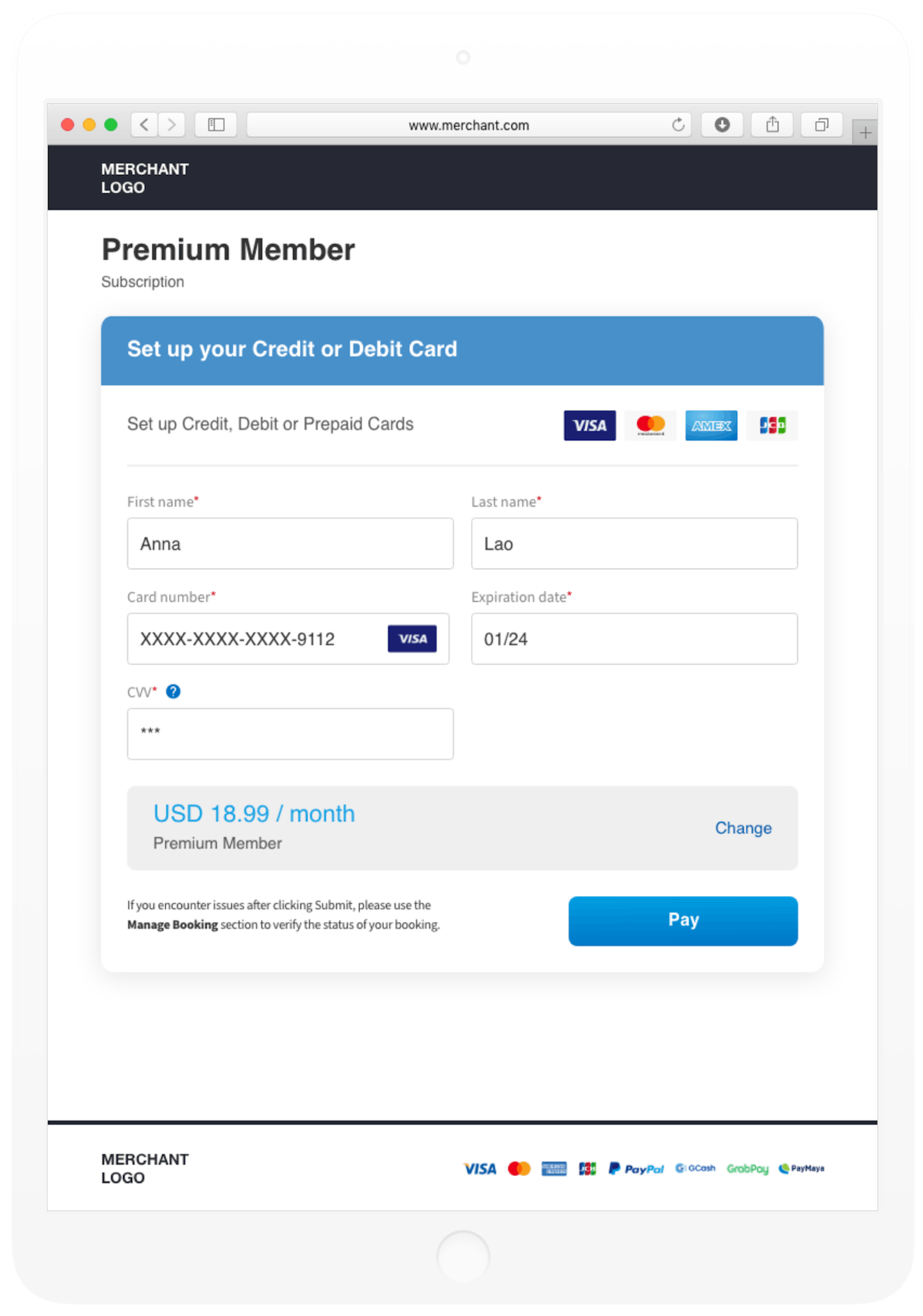Focus the Last name field
The image size is (923, 1316).
(x=634, y=544)
